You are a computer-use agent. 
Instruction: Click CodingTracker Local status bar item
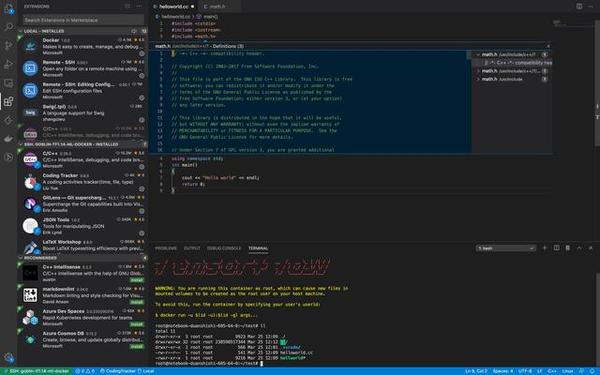click(127, 371)
